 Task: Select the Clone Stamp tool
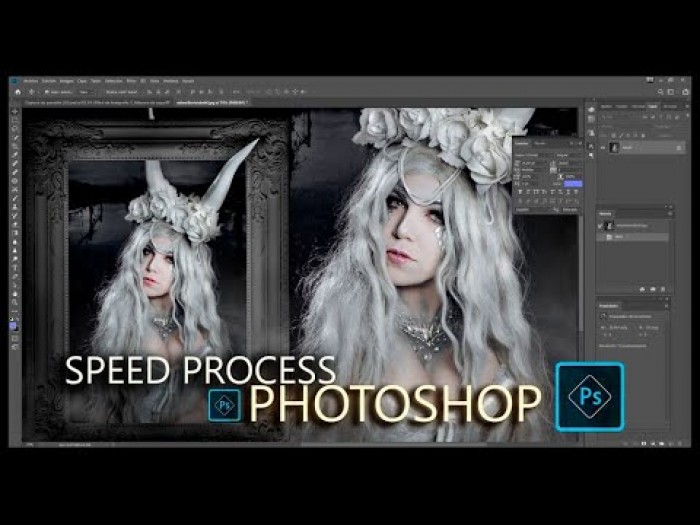pos(15,207)
